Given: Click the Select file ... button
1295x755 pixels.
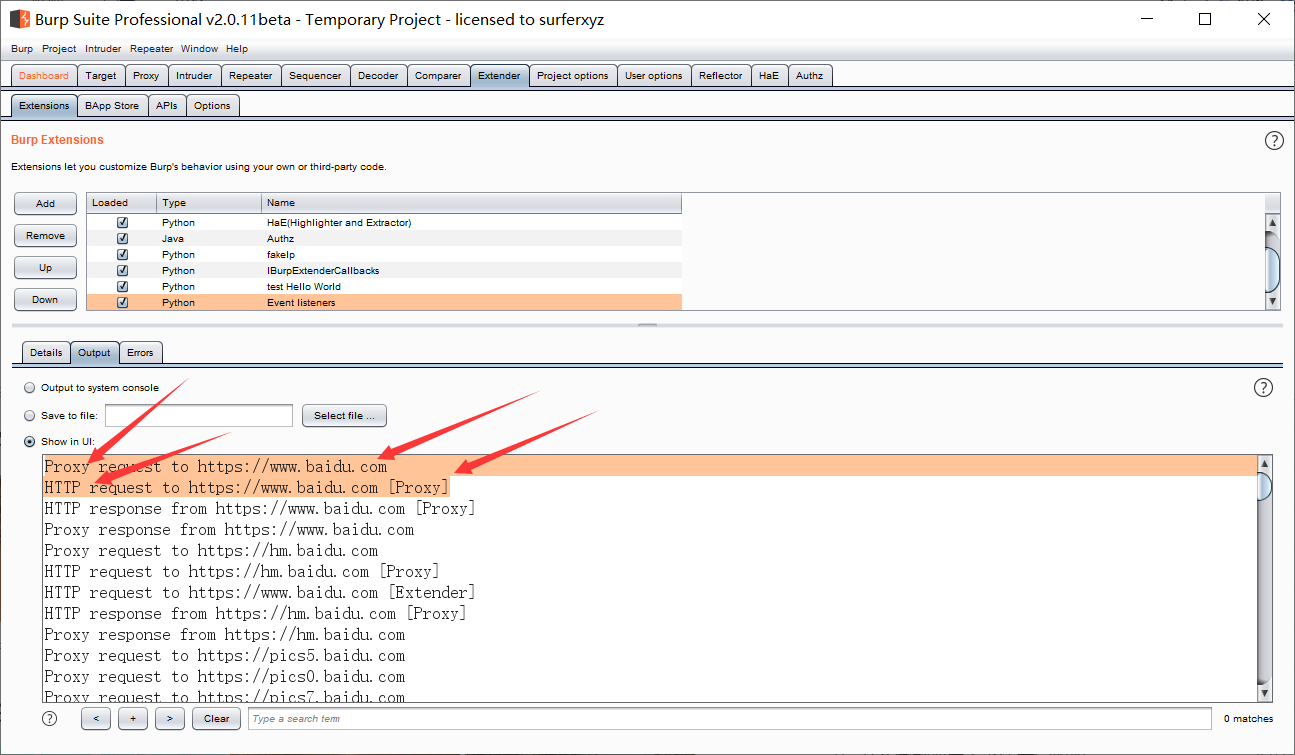Looking at the screenshot, I should point(344,416).
